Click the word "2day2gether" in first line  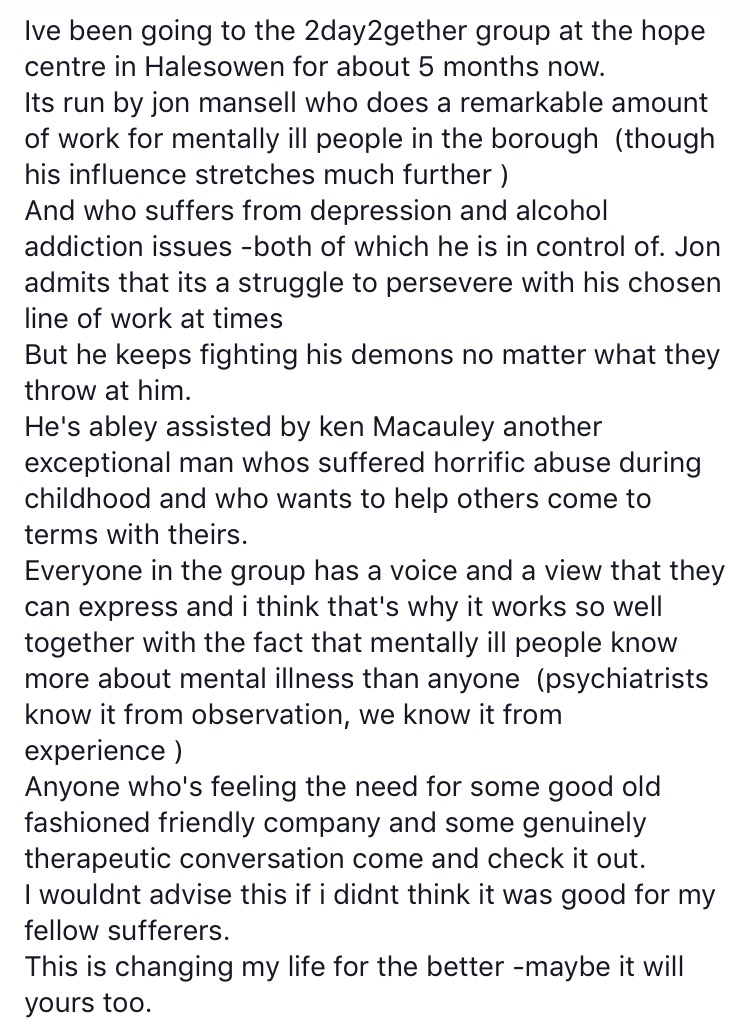pos(385,31)
